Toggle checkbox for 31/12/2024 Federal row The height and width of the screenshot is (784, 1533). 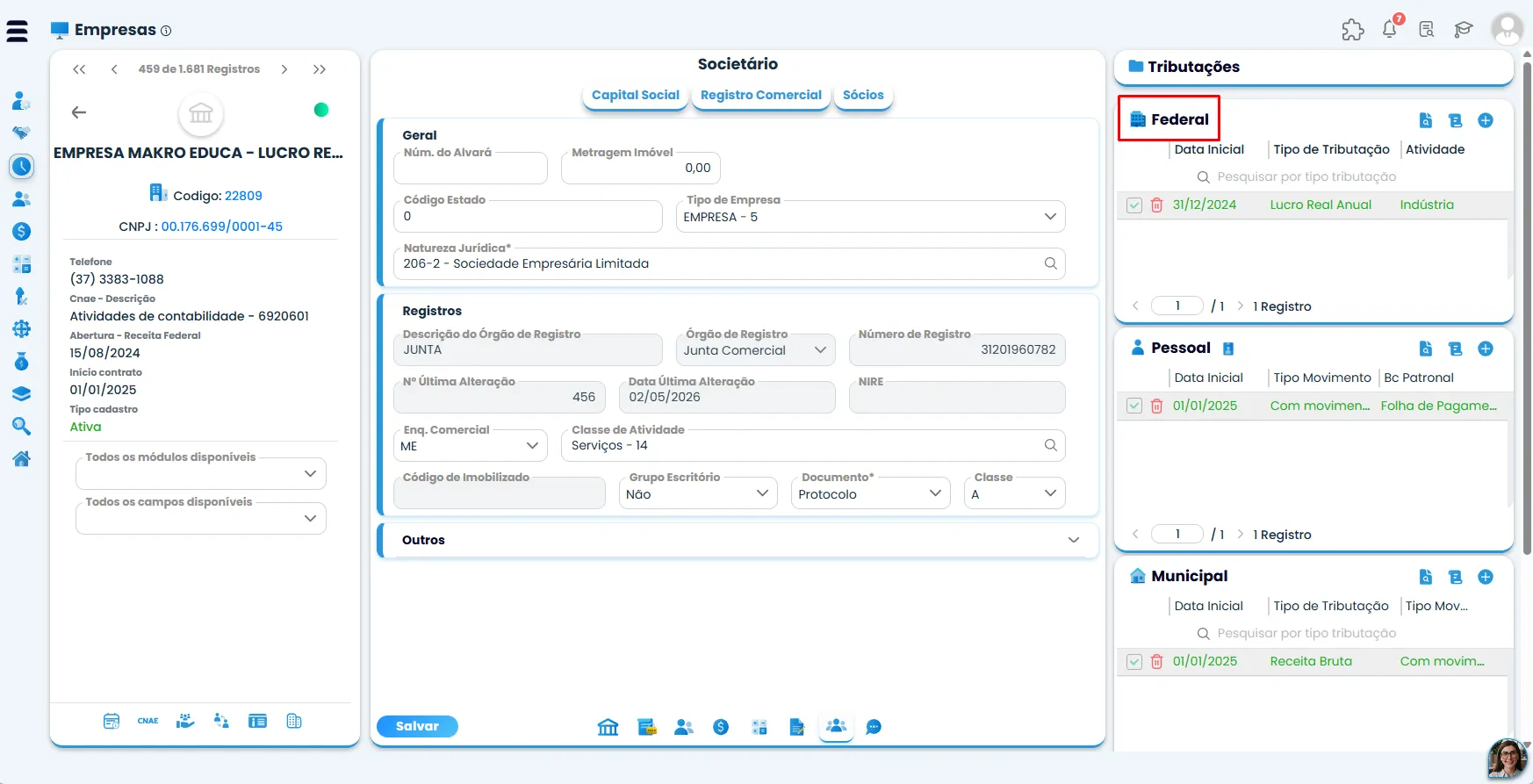tap(1134, 205)
